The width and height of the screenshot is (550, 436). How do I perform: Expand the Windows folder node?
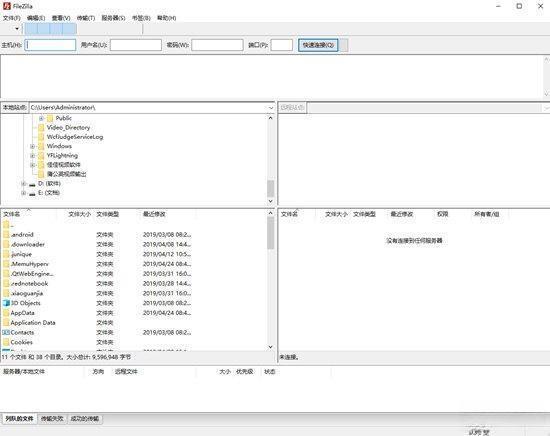pos(32,146)
